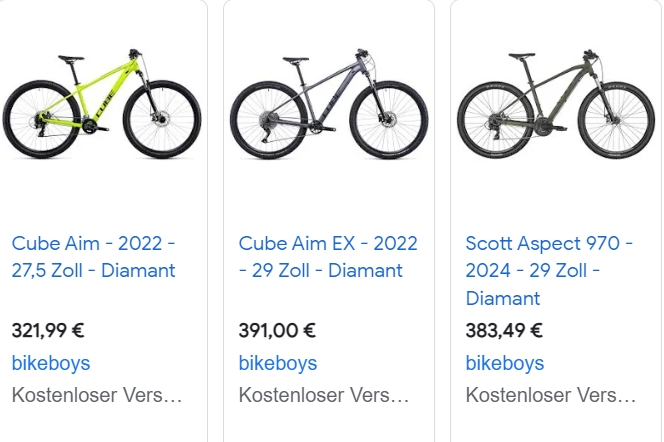Click the CUBE logo on the yellow bike frame
The image size is (664, 442).
(105, 105)
